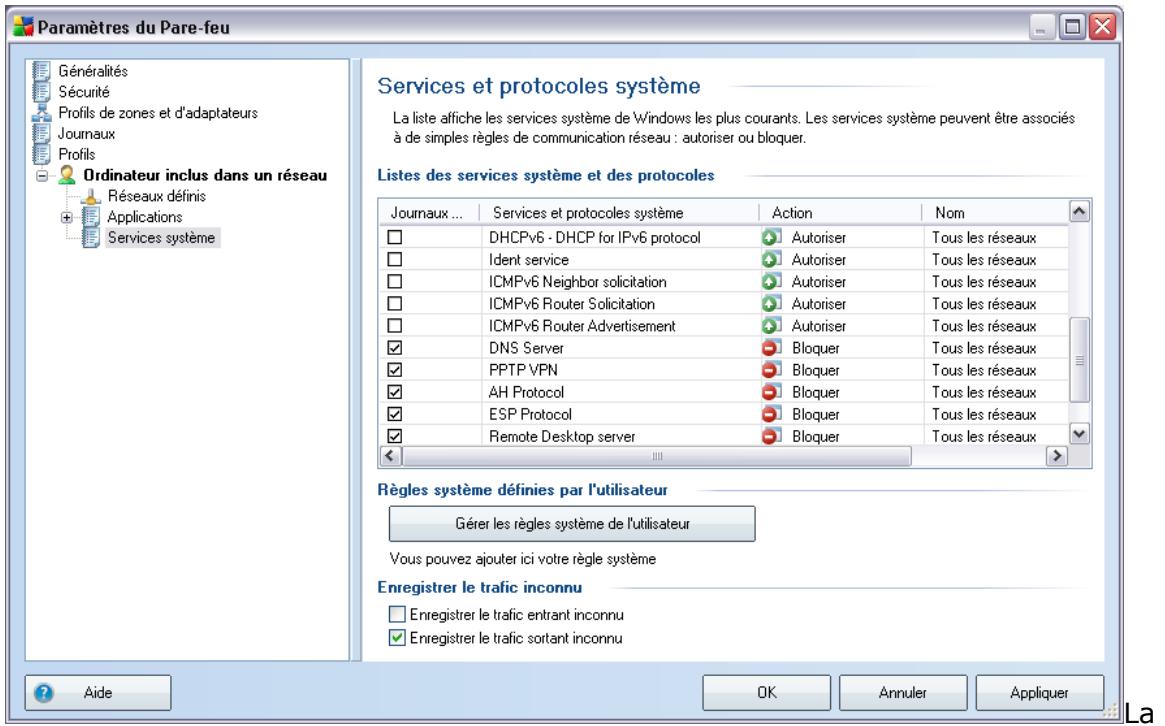Check the Ident service log checkbox
The height and width of the screenshot is (726, 1165).
tap(395, 260)
